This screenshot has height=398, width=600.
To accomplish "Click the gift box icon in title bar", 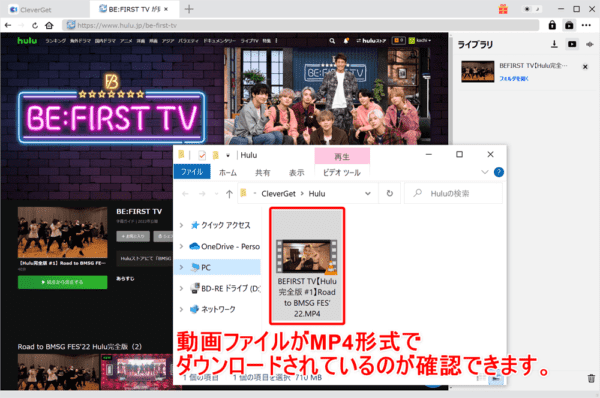I will click(x=503, y=9).
